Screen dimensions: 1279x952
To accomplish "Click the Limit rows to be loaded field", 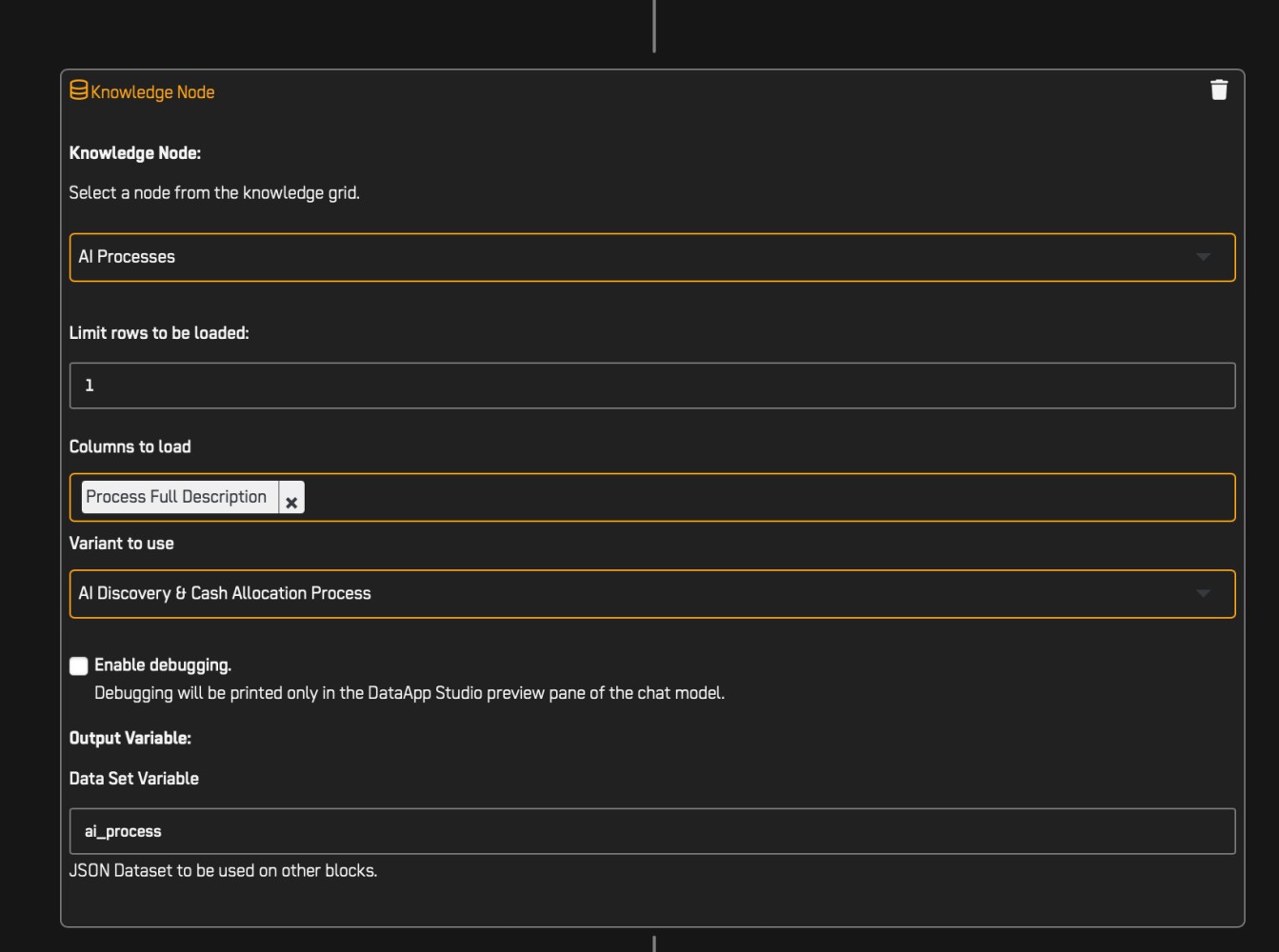I will click(652, 386).
